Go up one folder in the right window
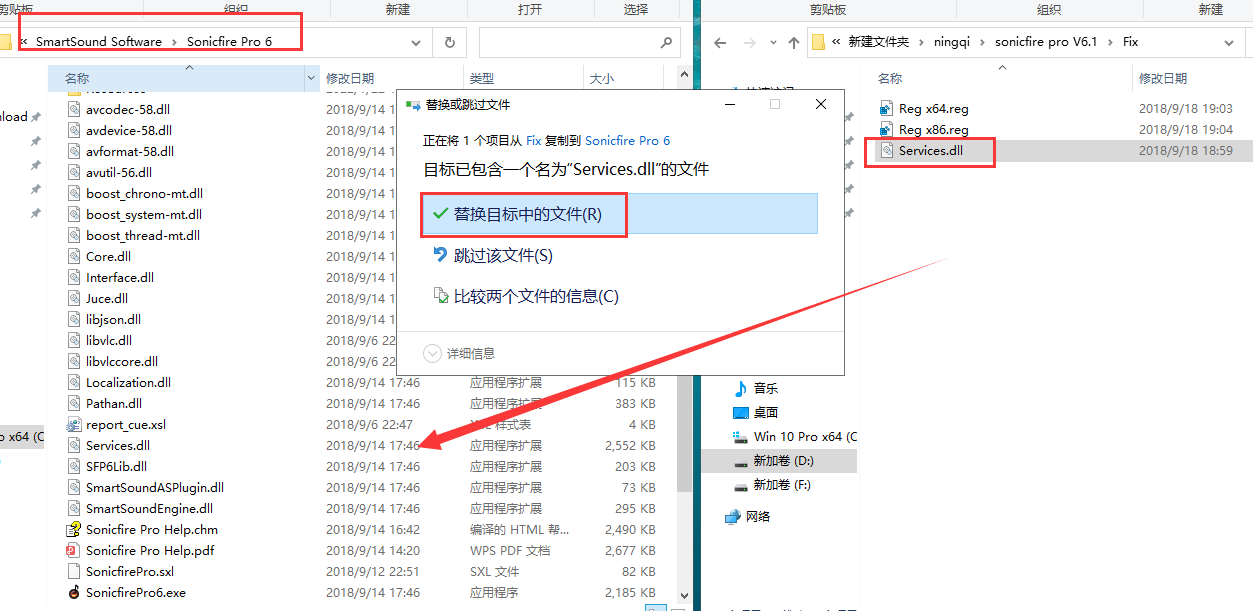This screenshot has width=1253, height=611. pos(794,43)
